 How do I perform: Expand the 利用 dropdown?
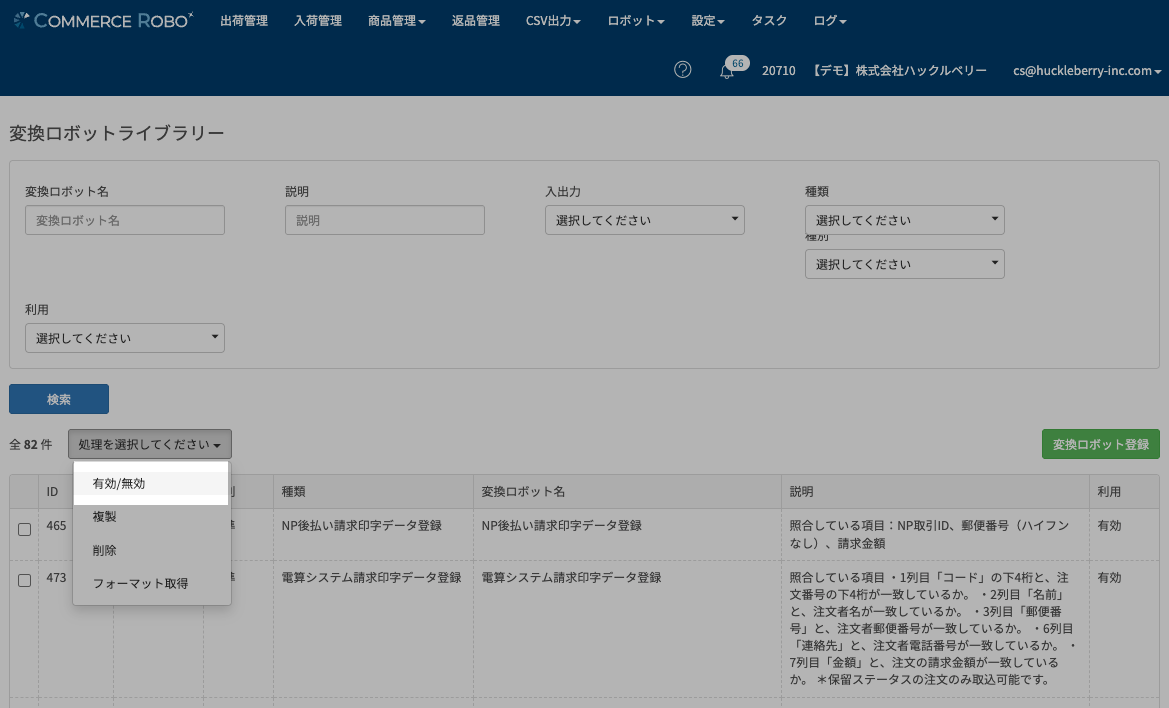[x=124, y=338]
